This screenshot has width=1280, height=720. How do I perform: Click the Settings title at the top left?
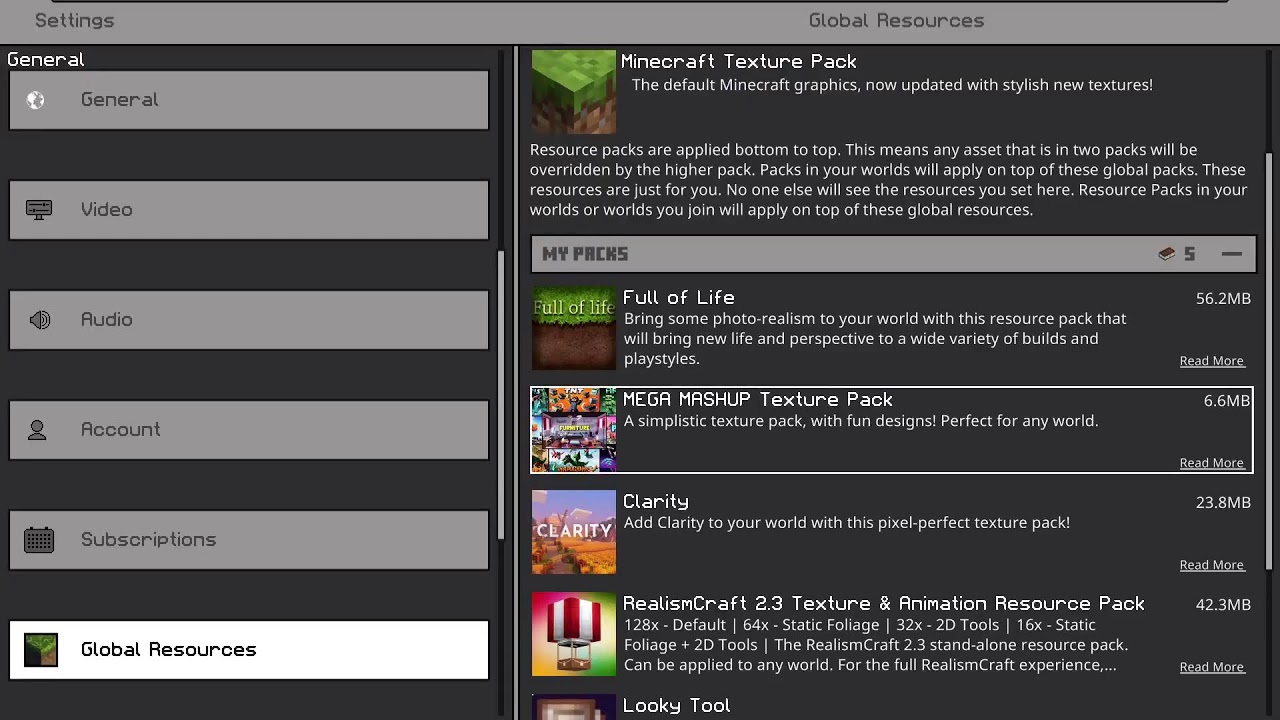[x=75, y=21]
